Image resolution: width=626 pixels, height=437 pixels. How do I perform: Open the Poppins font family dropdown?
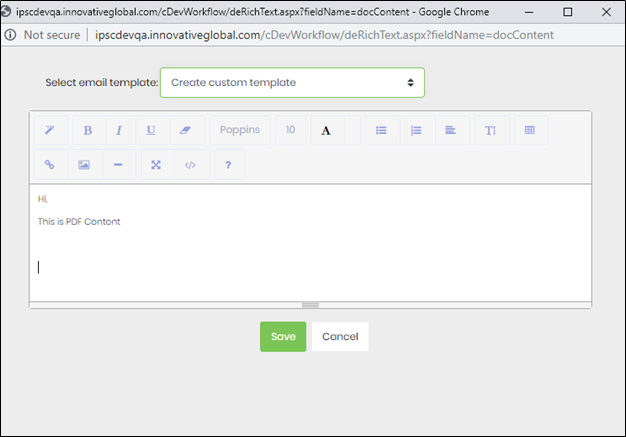[x=240, y=130]
